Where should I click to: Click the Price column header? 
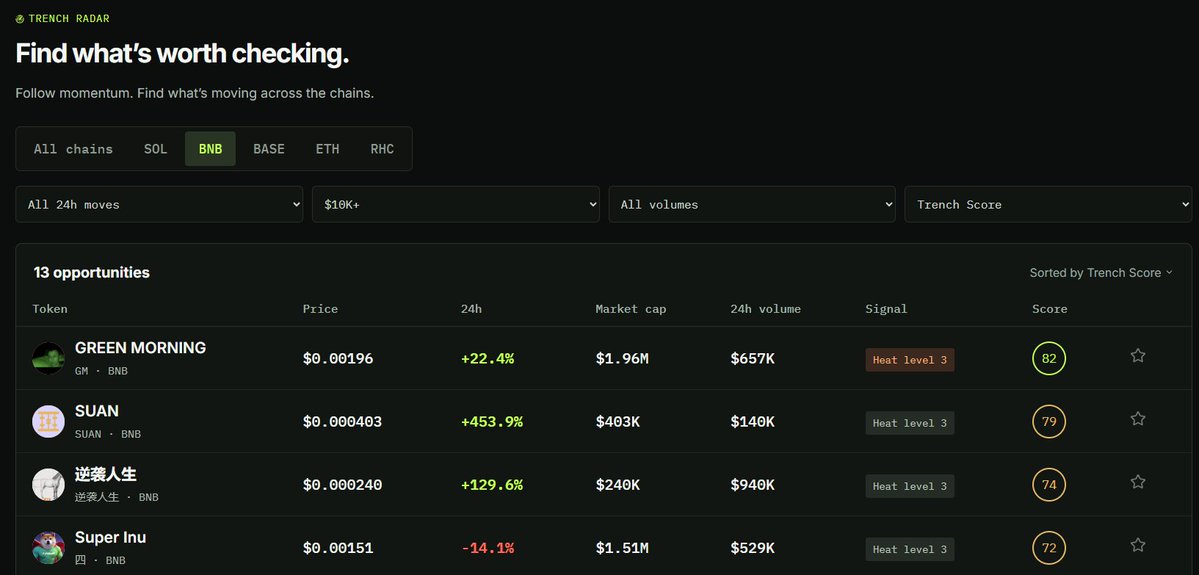tap(320, 309)
